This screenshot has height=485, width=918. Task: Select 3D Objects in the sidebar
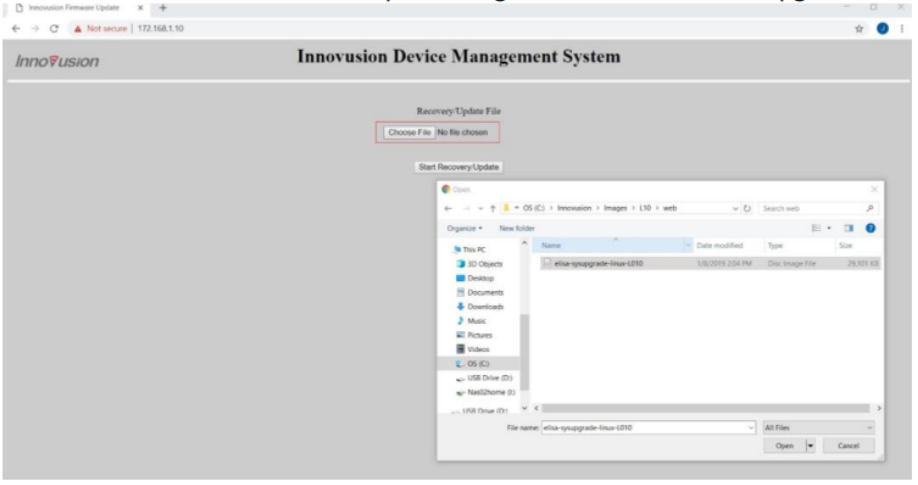pos(479,264)
